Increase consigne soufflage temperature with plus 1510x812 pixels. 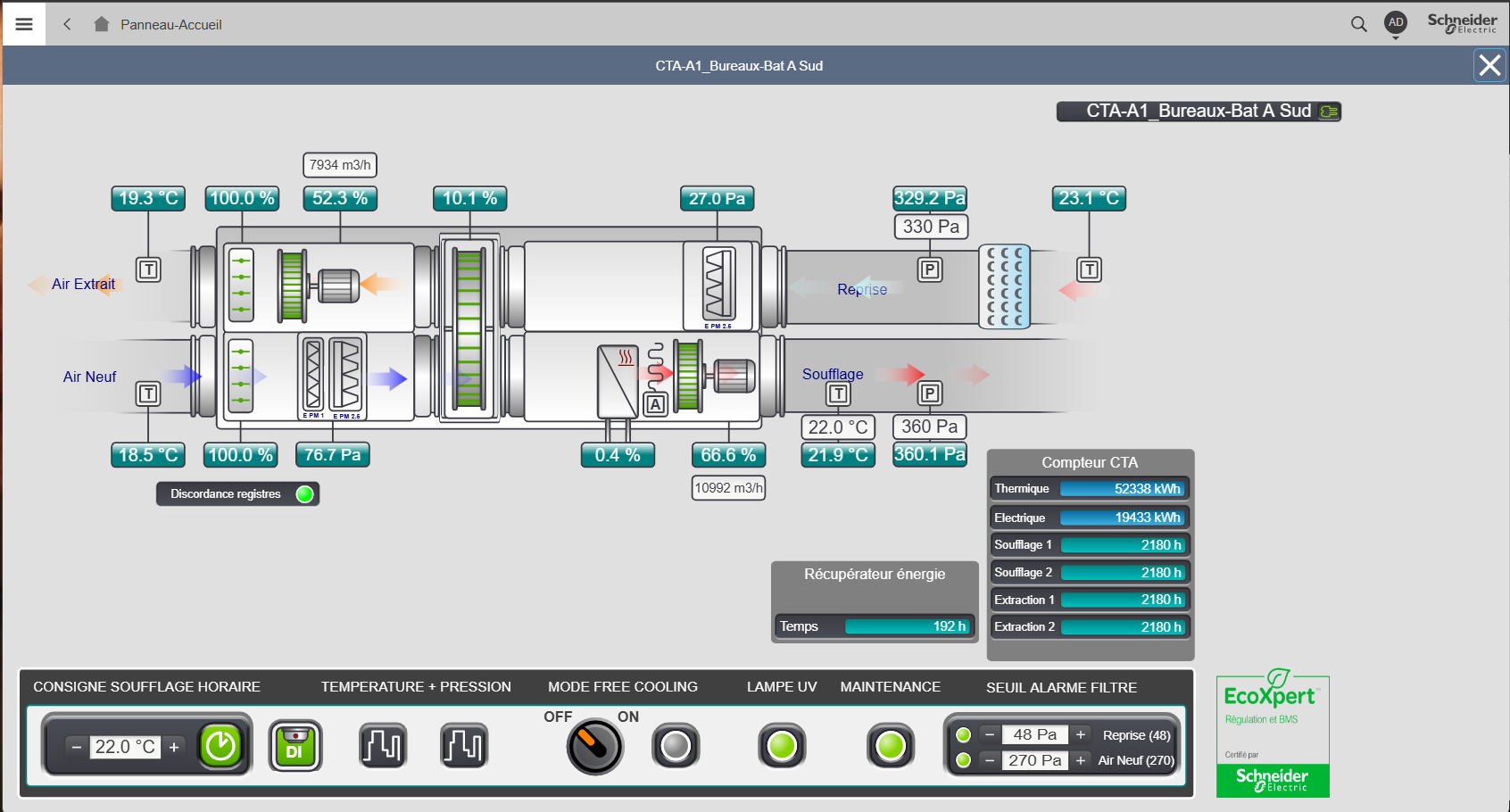tap(174, 747)
